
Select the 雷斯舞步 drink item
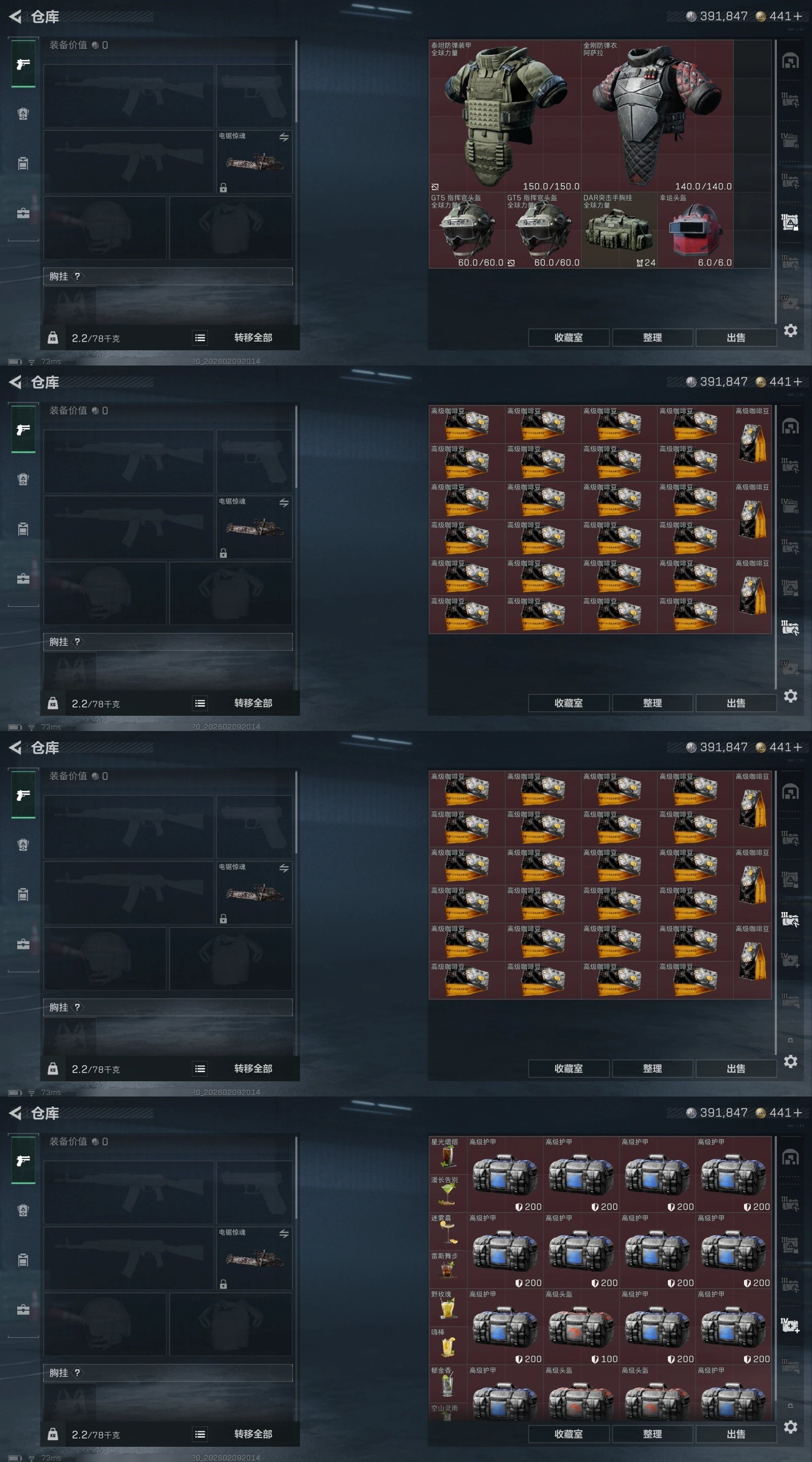coord(448,1269)
